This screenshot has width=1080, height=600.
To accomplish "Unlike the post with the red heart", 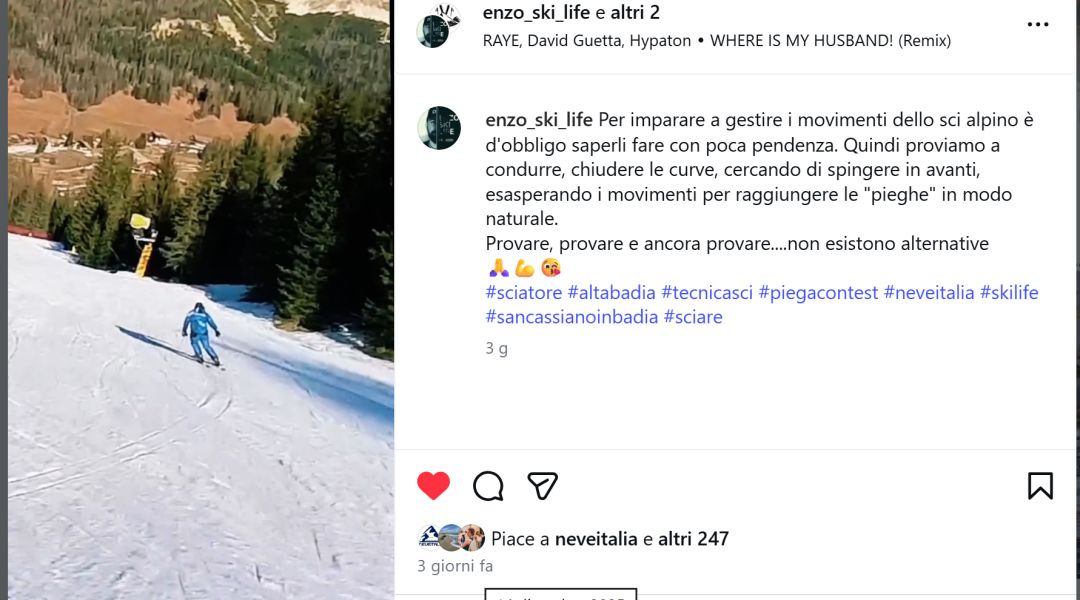I will click(433, 486).
